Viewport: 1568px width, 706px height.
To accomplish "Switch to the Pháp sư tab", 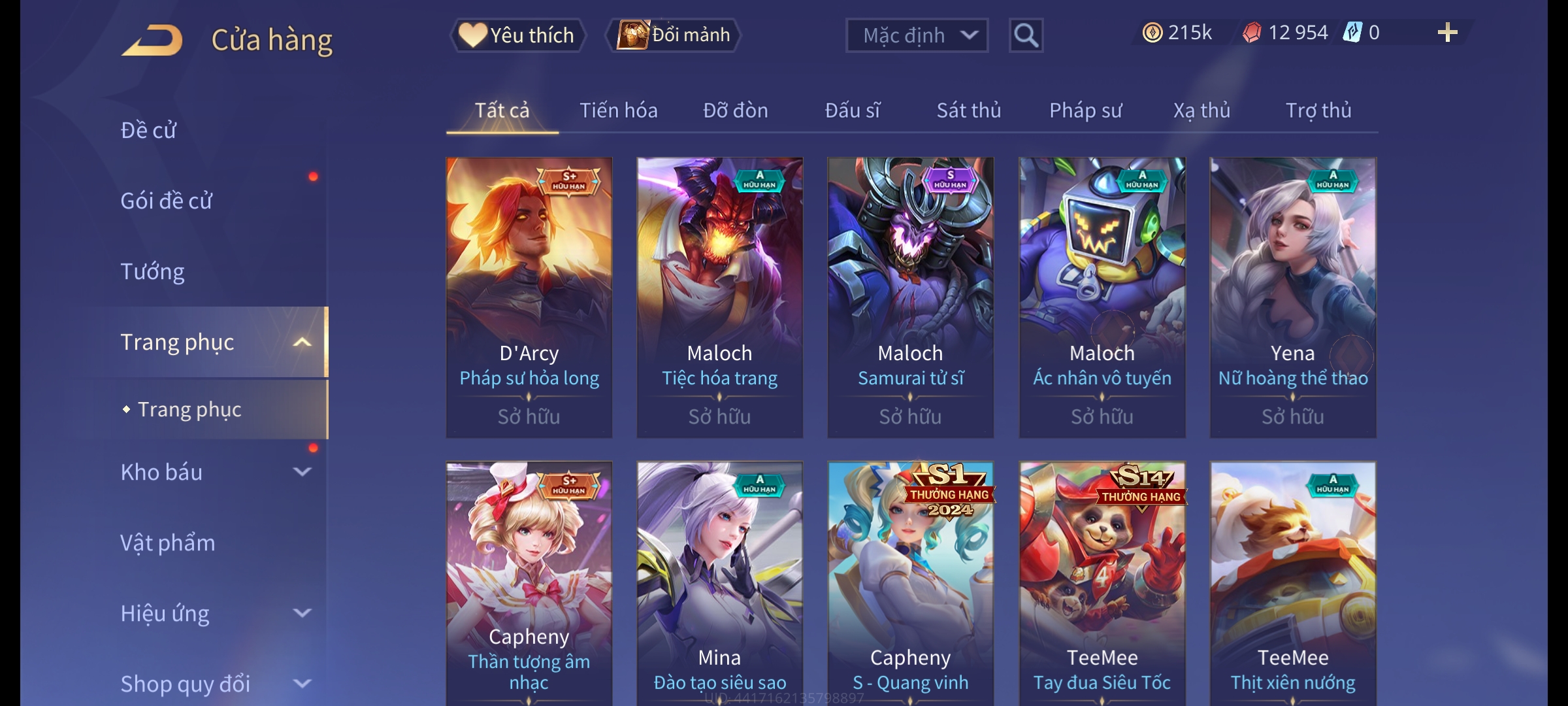I will pyautogui.click(x=1085, y=110).
